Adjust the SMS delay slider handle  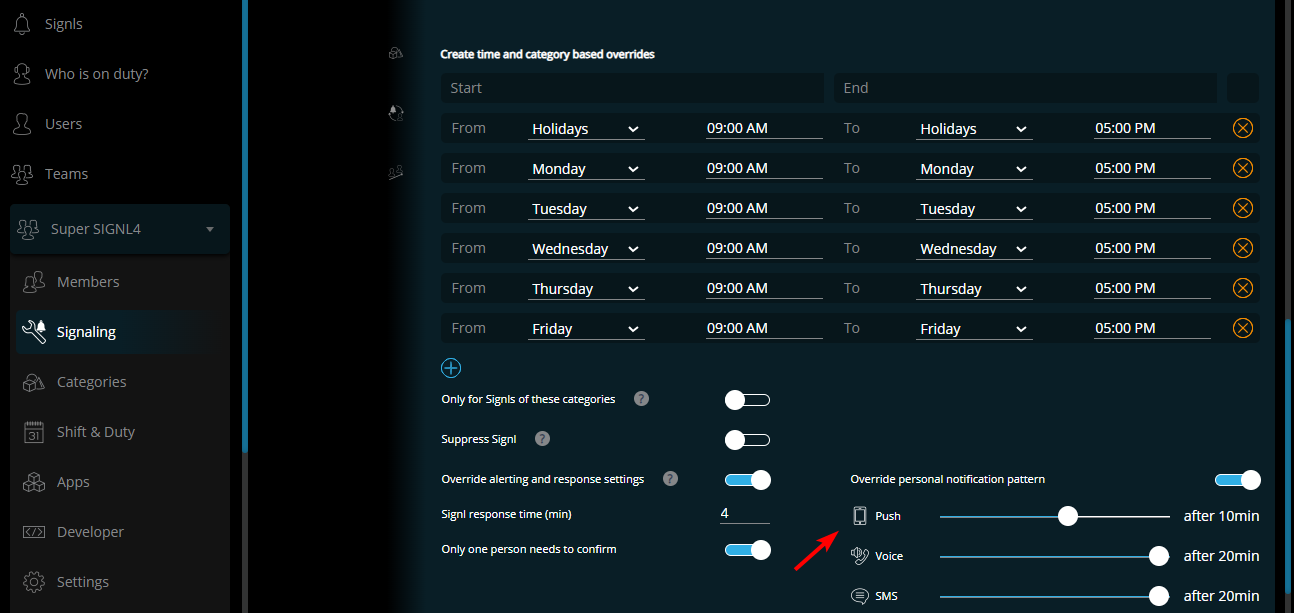click(x=1159, y=596)
